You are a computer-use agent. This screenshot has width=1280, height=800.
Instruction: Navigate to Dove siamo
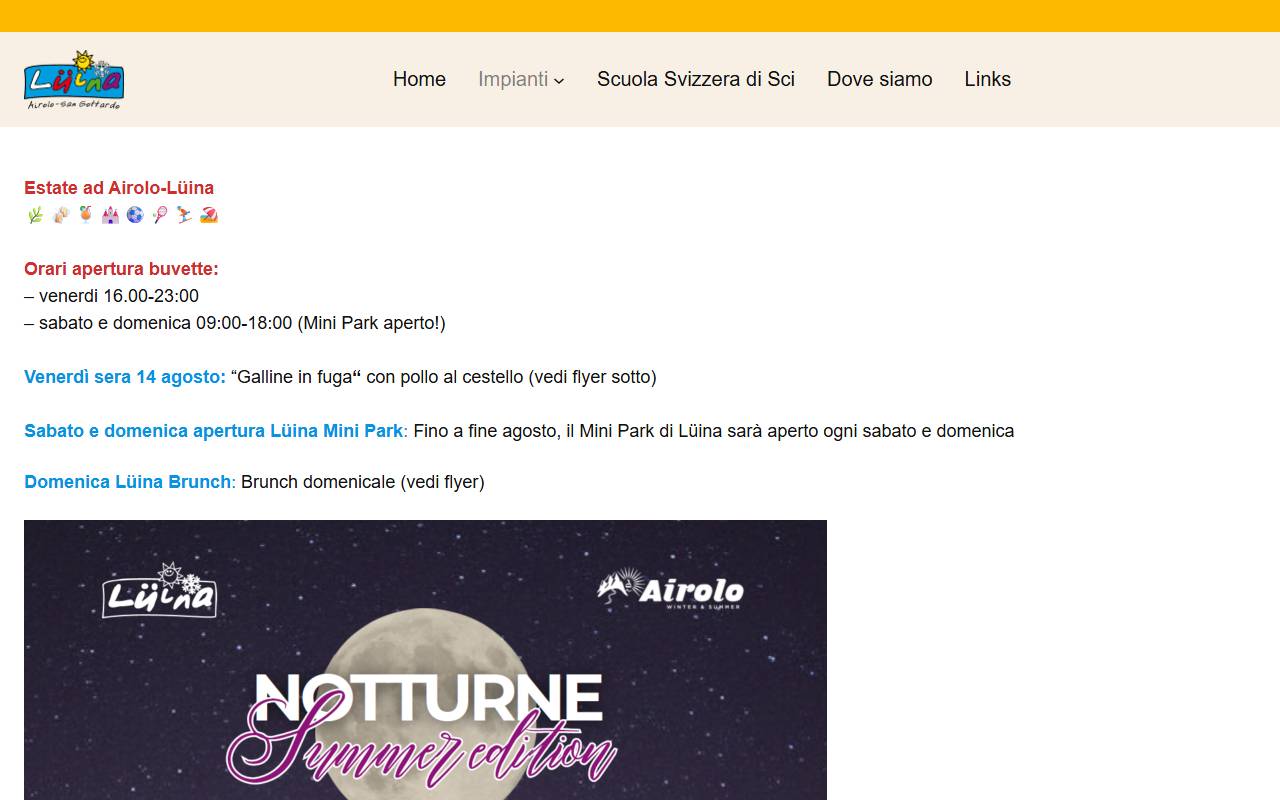click(x=880, y=79)
